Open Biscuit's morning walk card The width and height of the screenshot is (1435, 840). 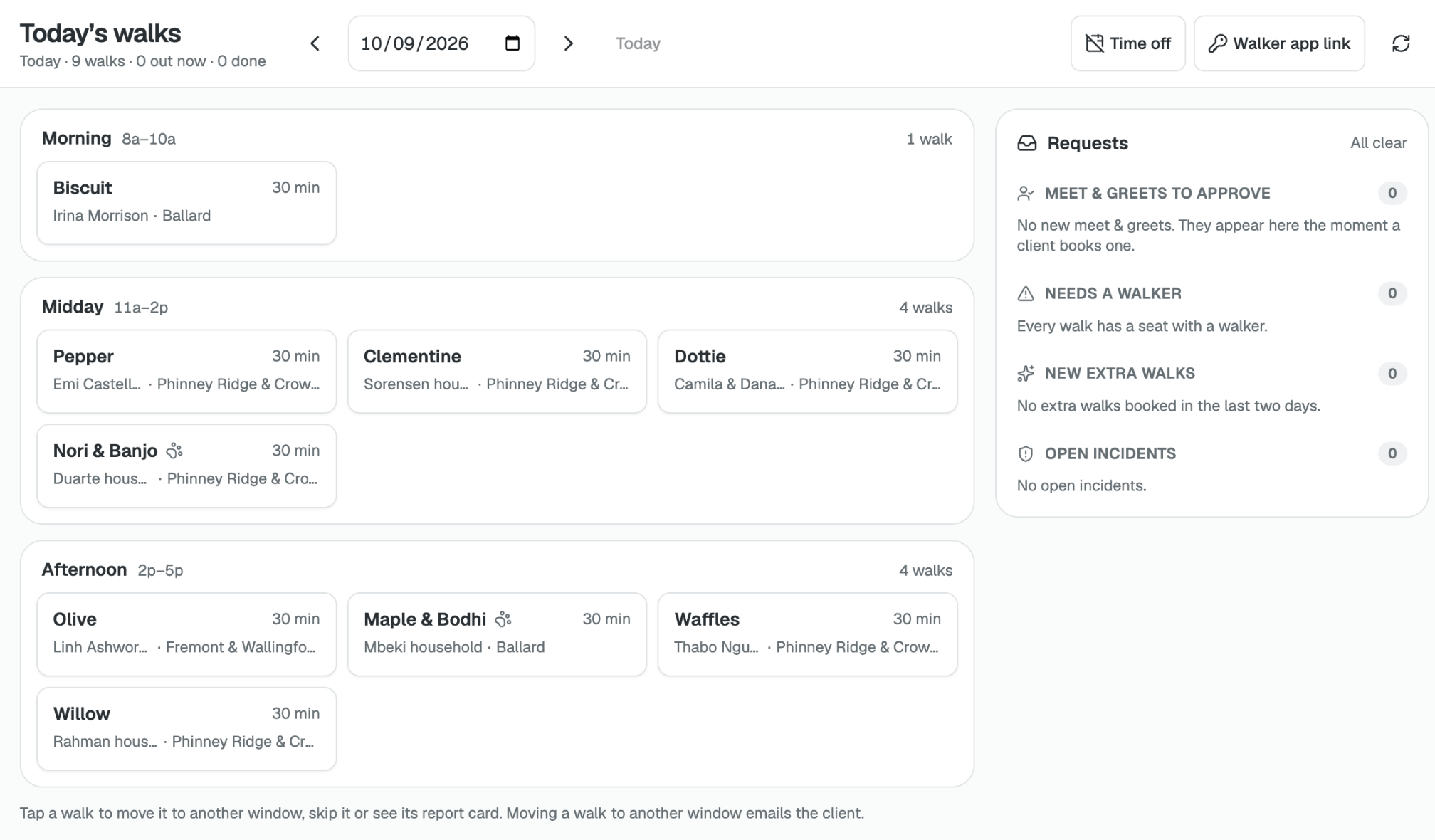[186, 203]
